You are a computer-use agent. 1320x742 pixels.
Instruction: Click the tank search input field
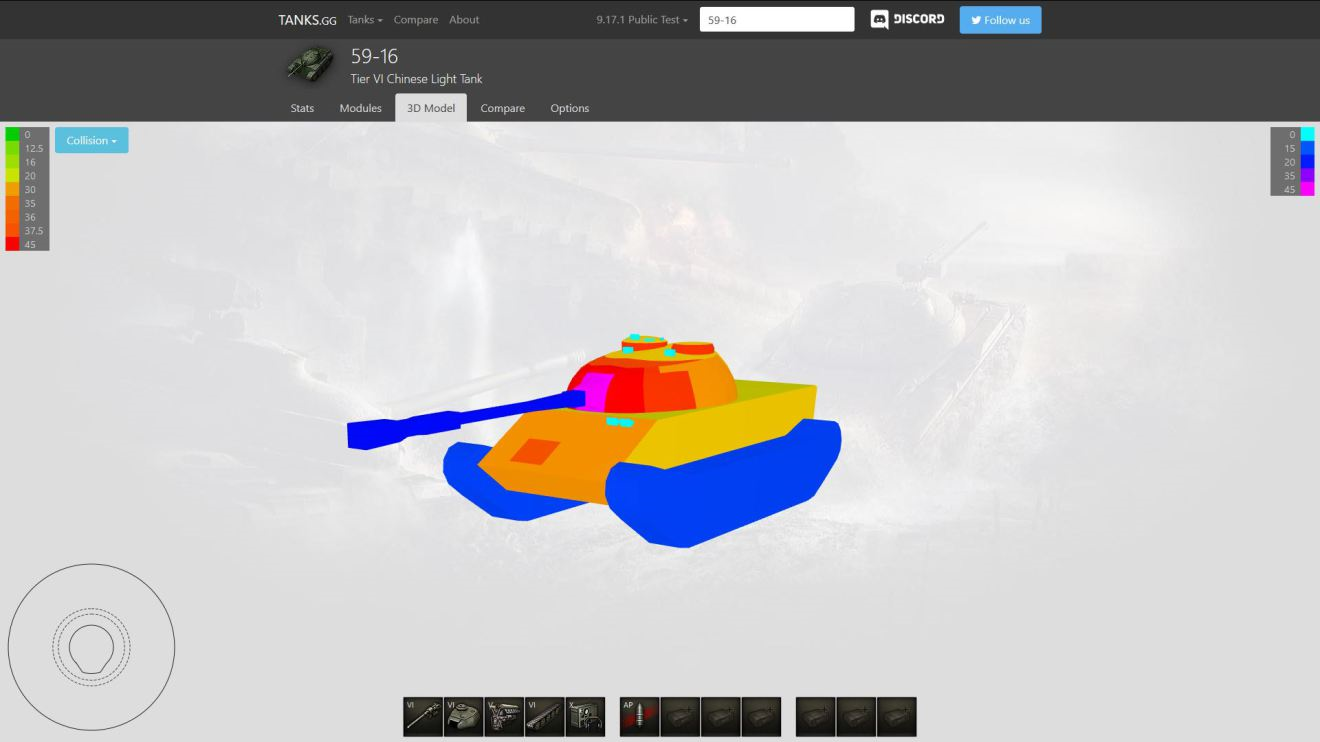click(776, 20)
